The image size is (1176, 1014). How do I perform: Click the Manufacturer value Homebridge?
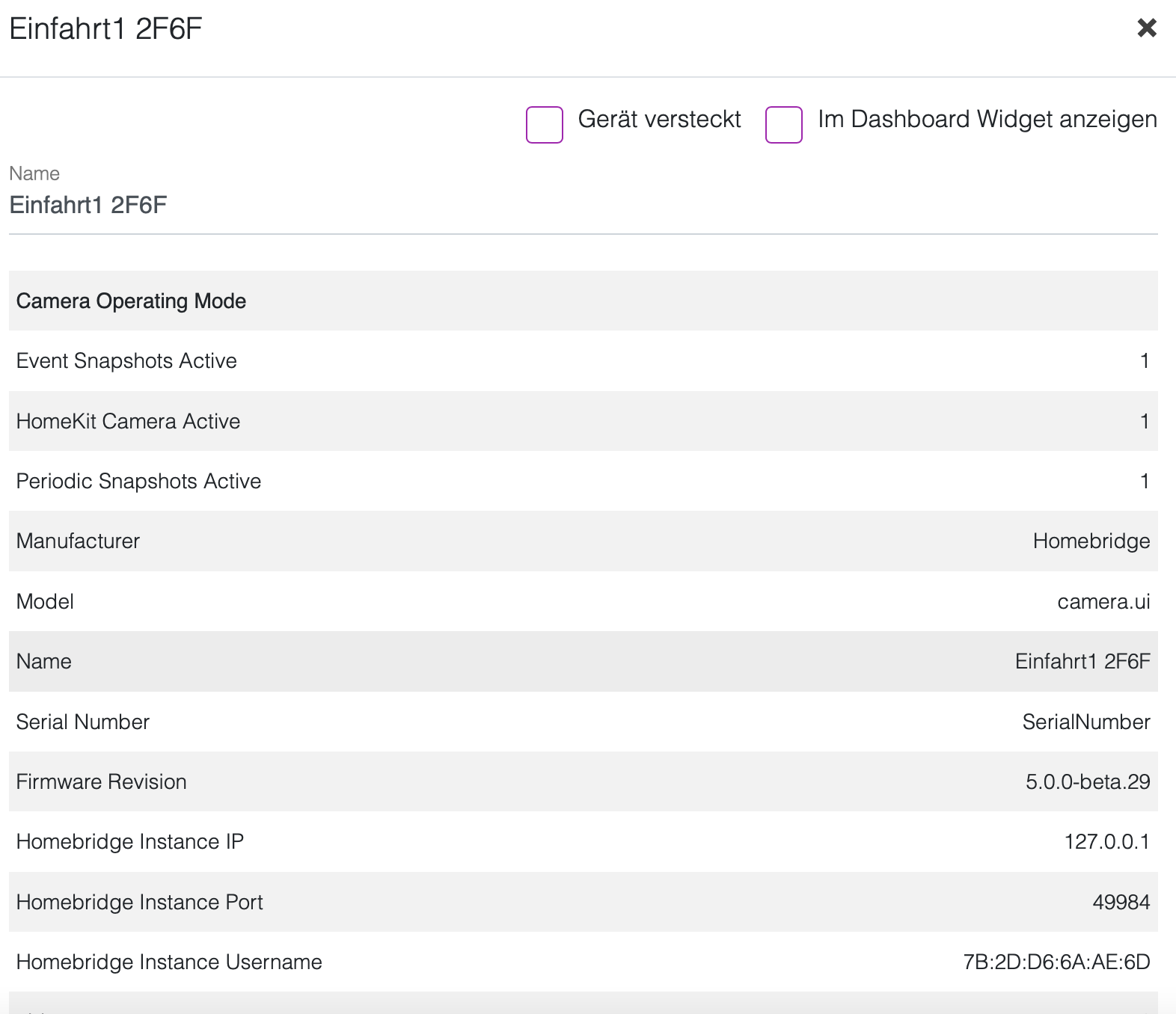[1091, 541]
